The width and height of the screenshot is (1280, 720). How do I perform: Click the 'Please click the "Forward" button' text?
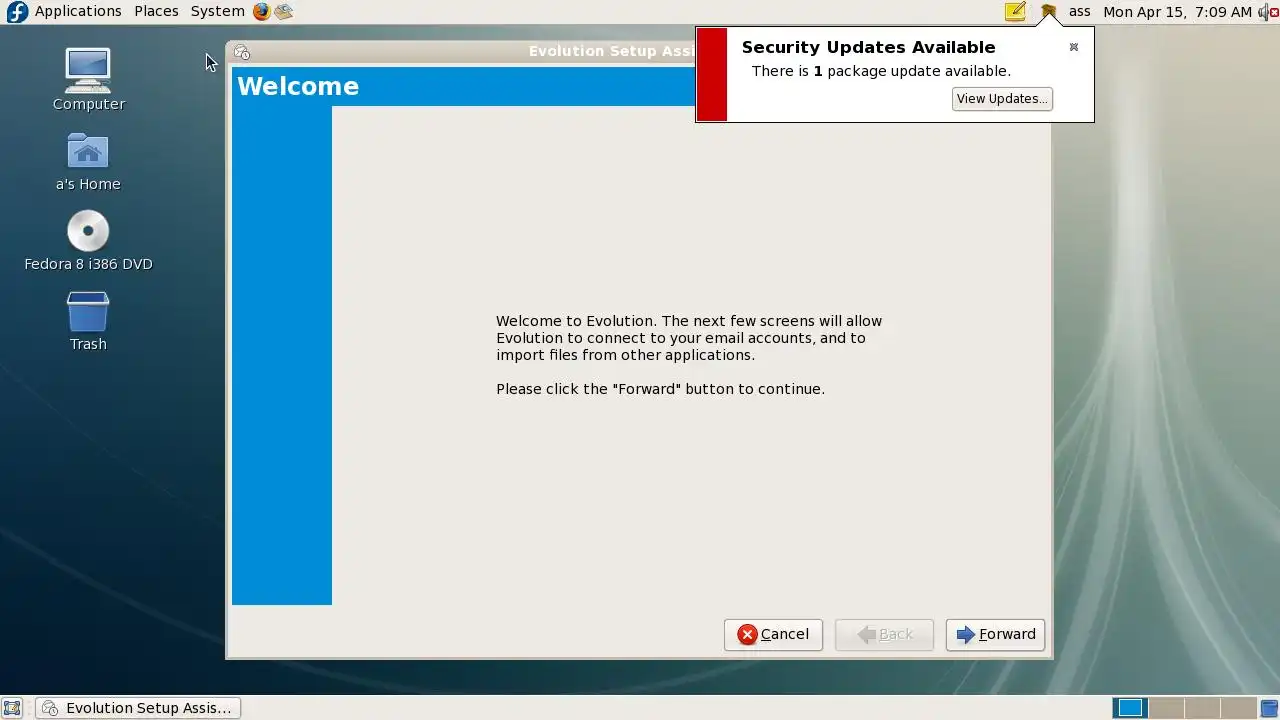pyautogui.click(x=660, y=389)
